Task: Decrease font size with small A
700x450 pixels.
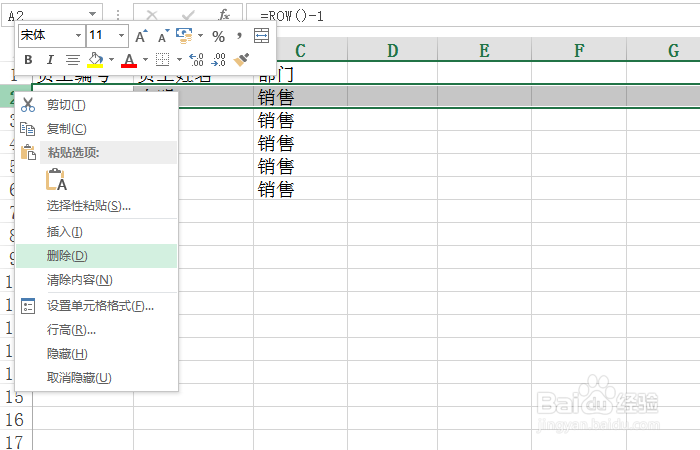Action: click(163, 36)
